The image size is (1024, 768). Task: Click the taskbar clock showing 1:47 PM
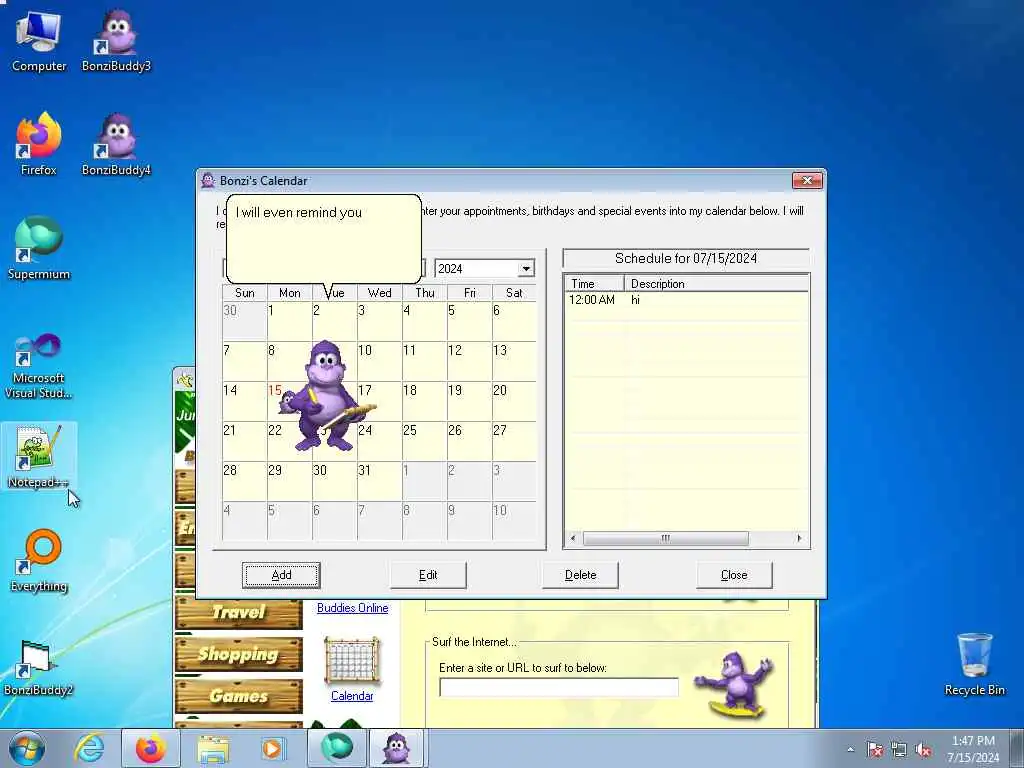(x=973, y=748)
